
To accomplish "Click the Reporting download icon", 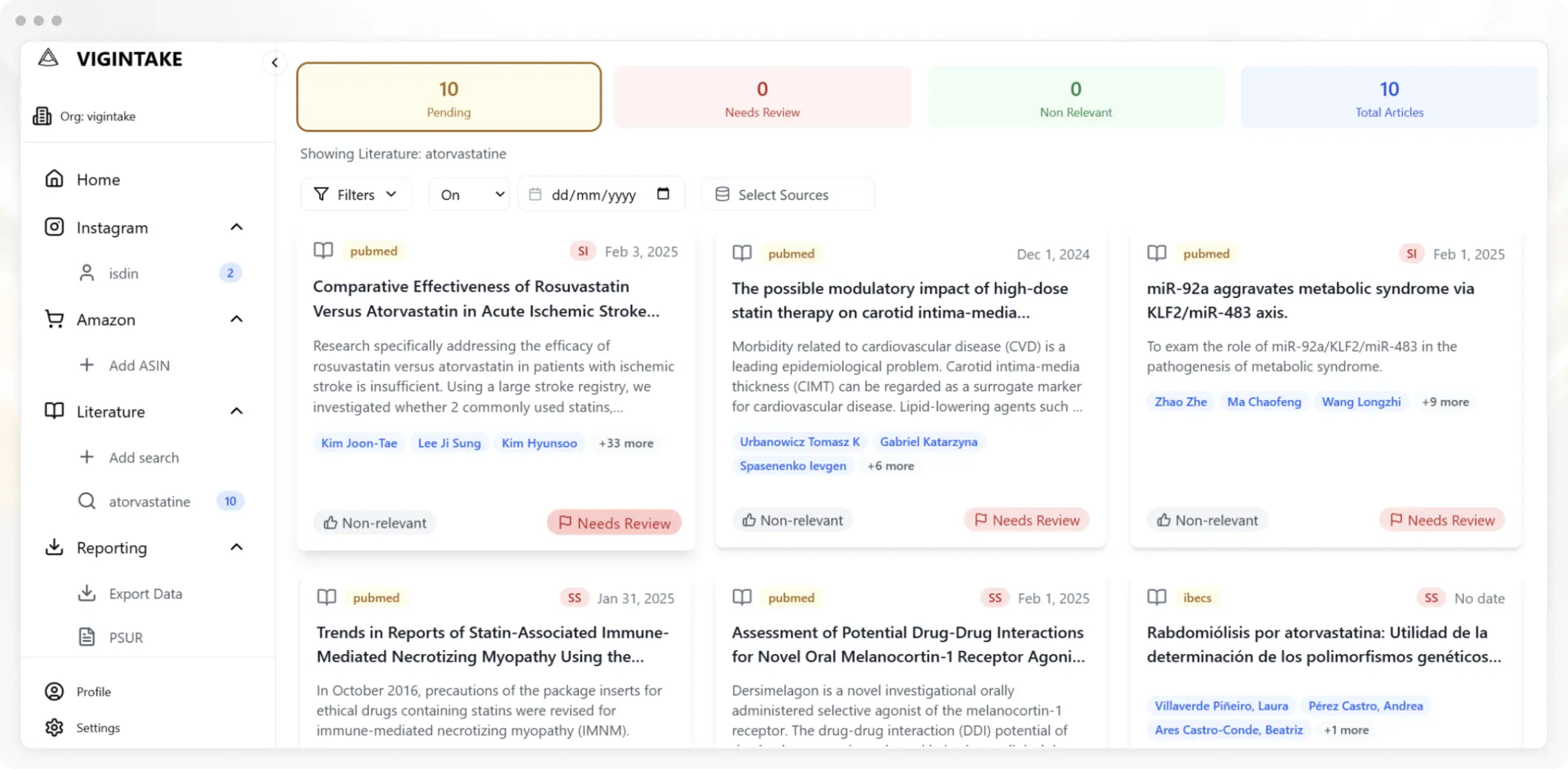I will point(54,547).
